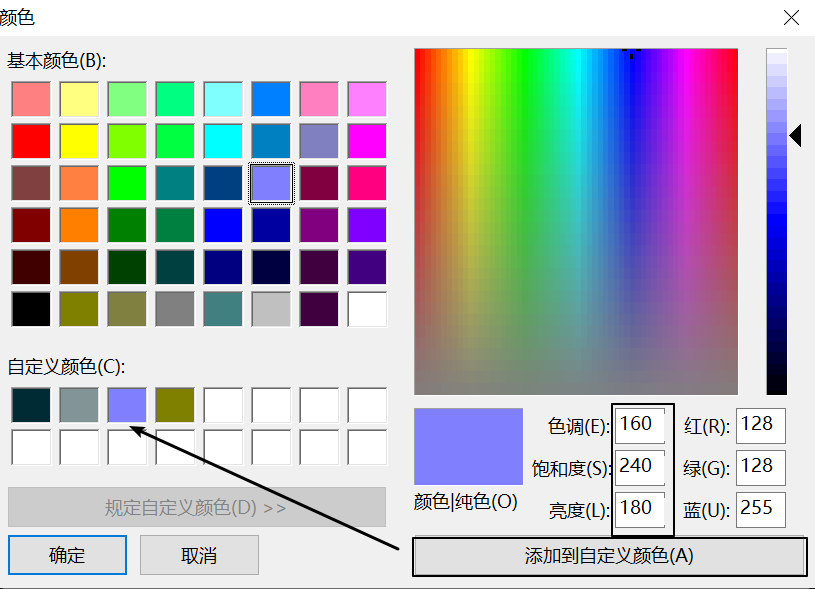The width and height of the screenshot is (815, 589).
Task: Select the periwinkle custom color swatch
Action: click(127, 405)
